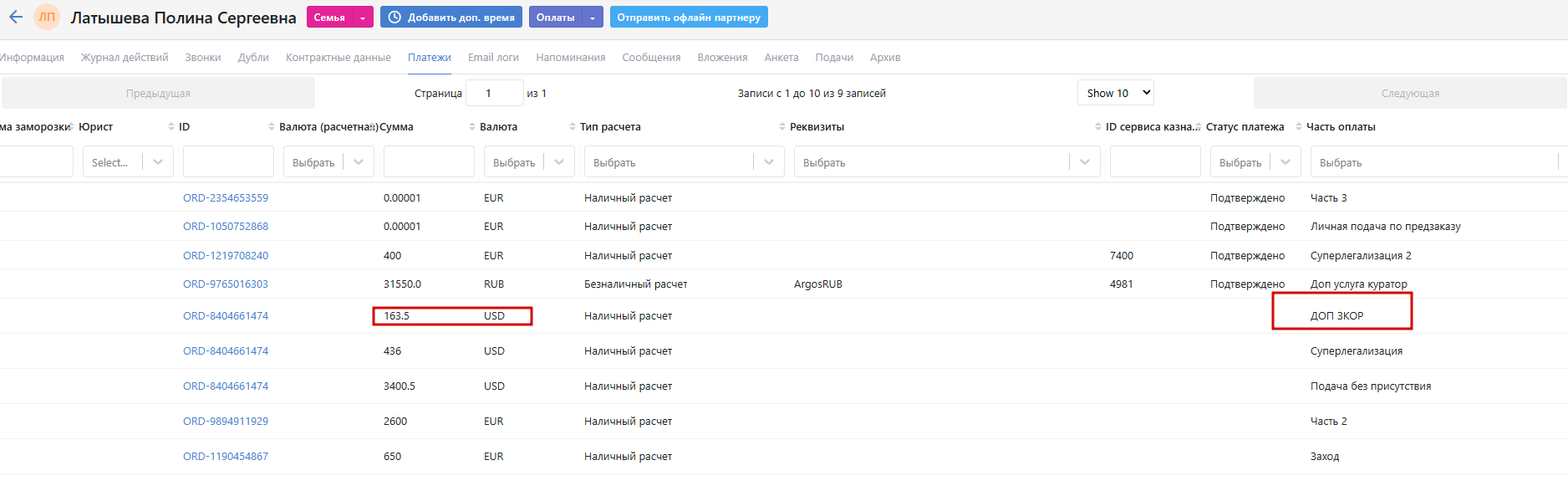Open the Show 10 page size selector
1568x491 pixels.
click(x=1116, y=93)
